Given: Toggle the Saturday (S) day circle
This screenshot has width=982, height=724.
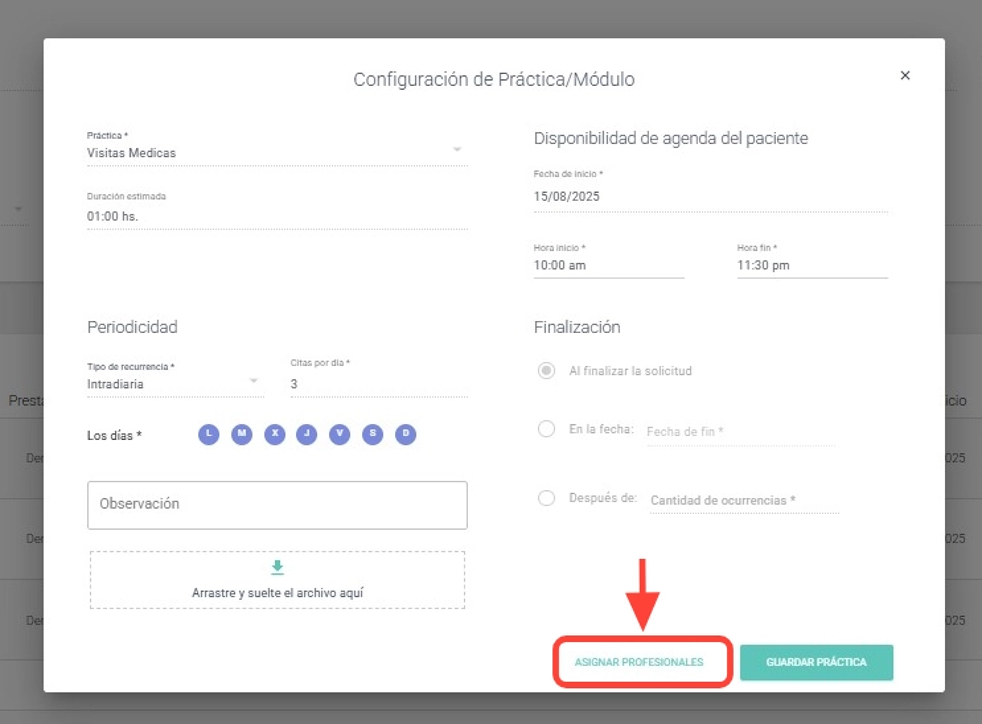Looking at the screenshot, I should [373, 434].
